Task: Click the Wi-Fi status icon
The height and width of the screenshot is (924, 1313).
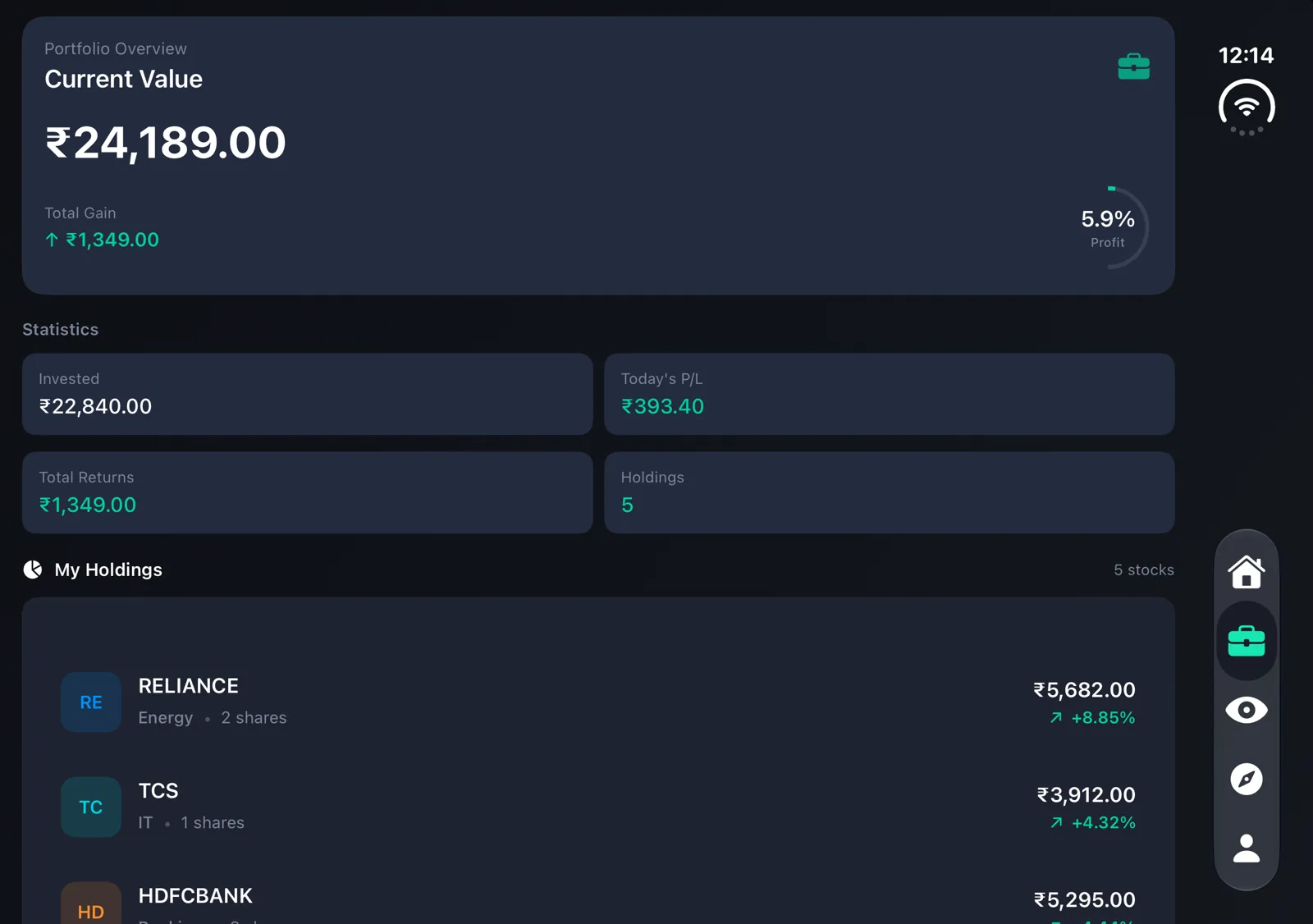Action: [1247, 107]
